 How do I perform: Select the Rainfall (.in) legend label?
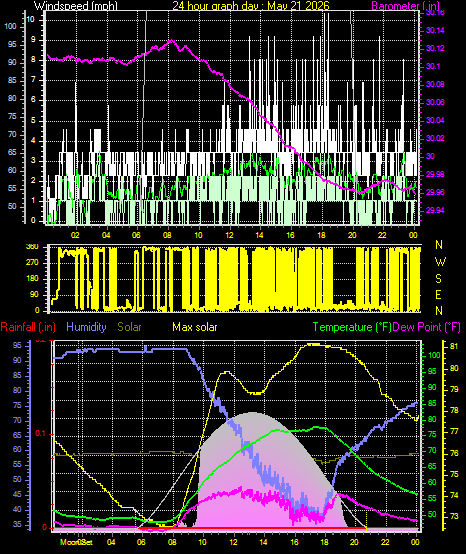[28, 327]
